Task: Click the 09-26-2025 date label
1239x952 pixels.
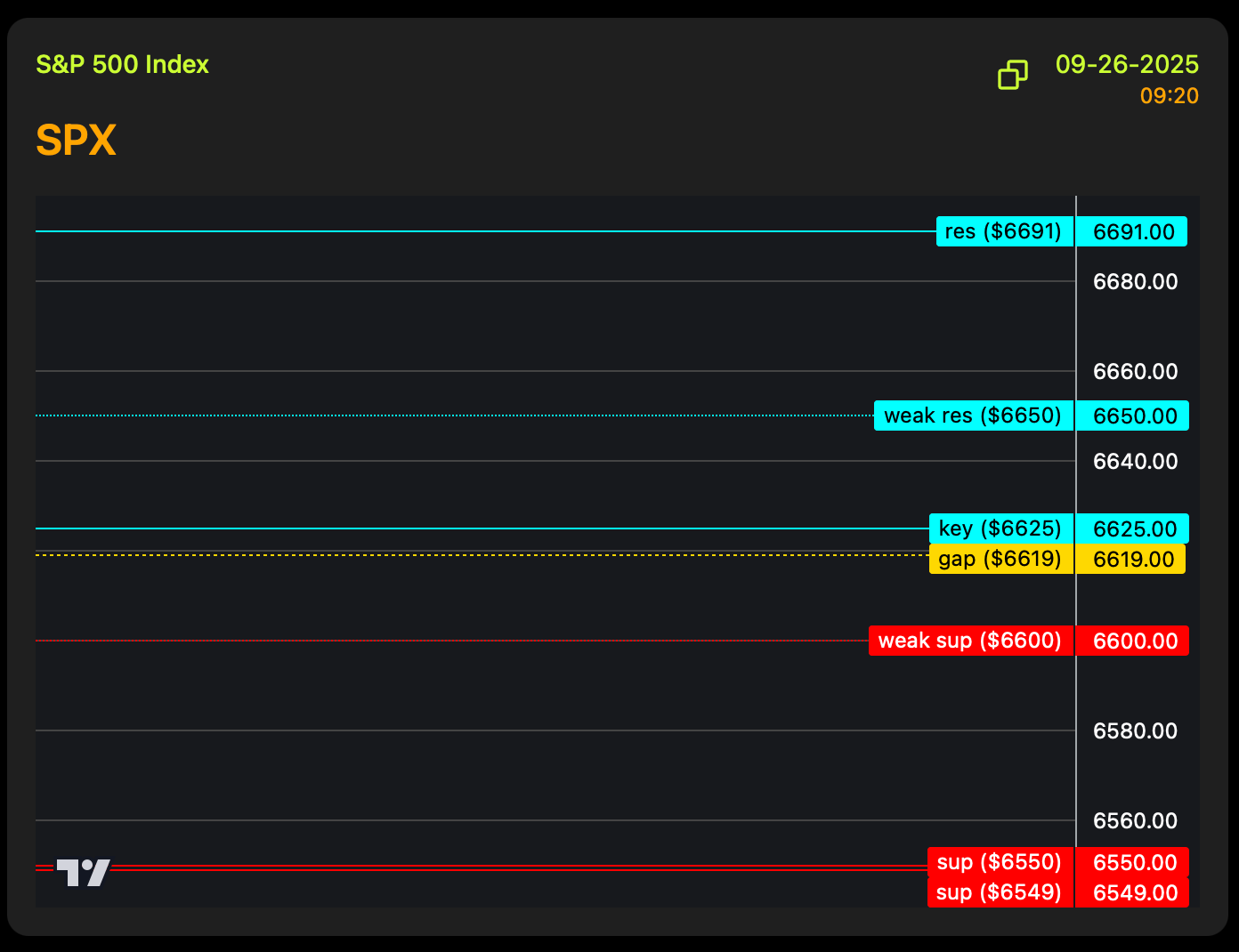Action: click(1127, 65)
